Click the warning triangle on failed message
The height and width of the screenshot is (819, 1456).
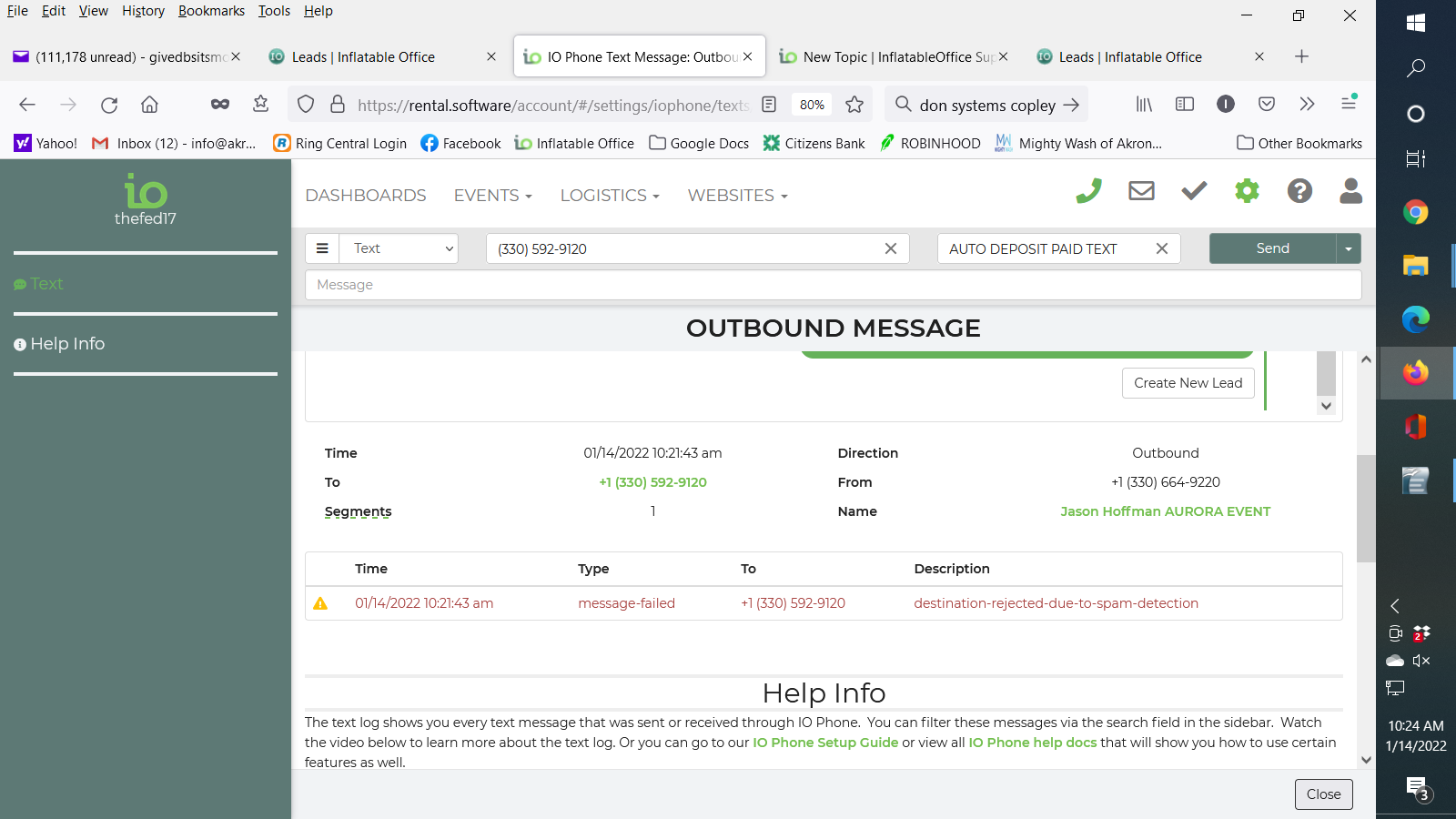[320, 603]
